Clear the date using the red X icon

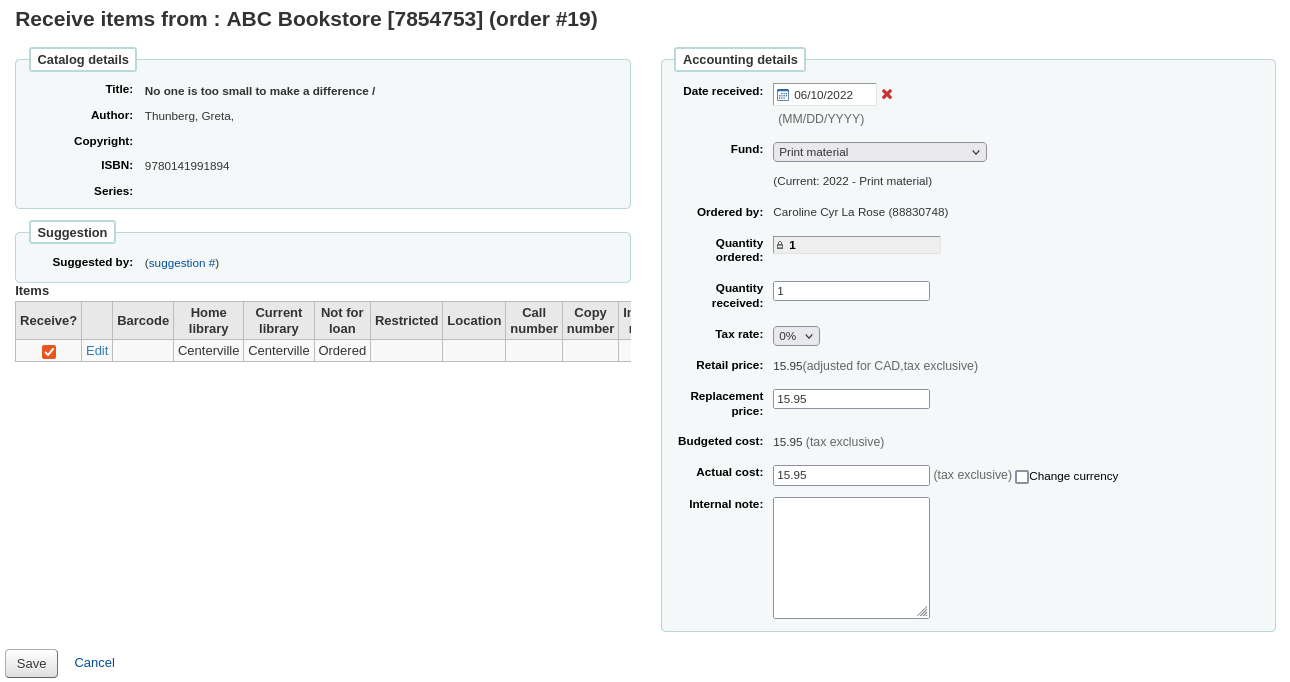point(887,93)
